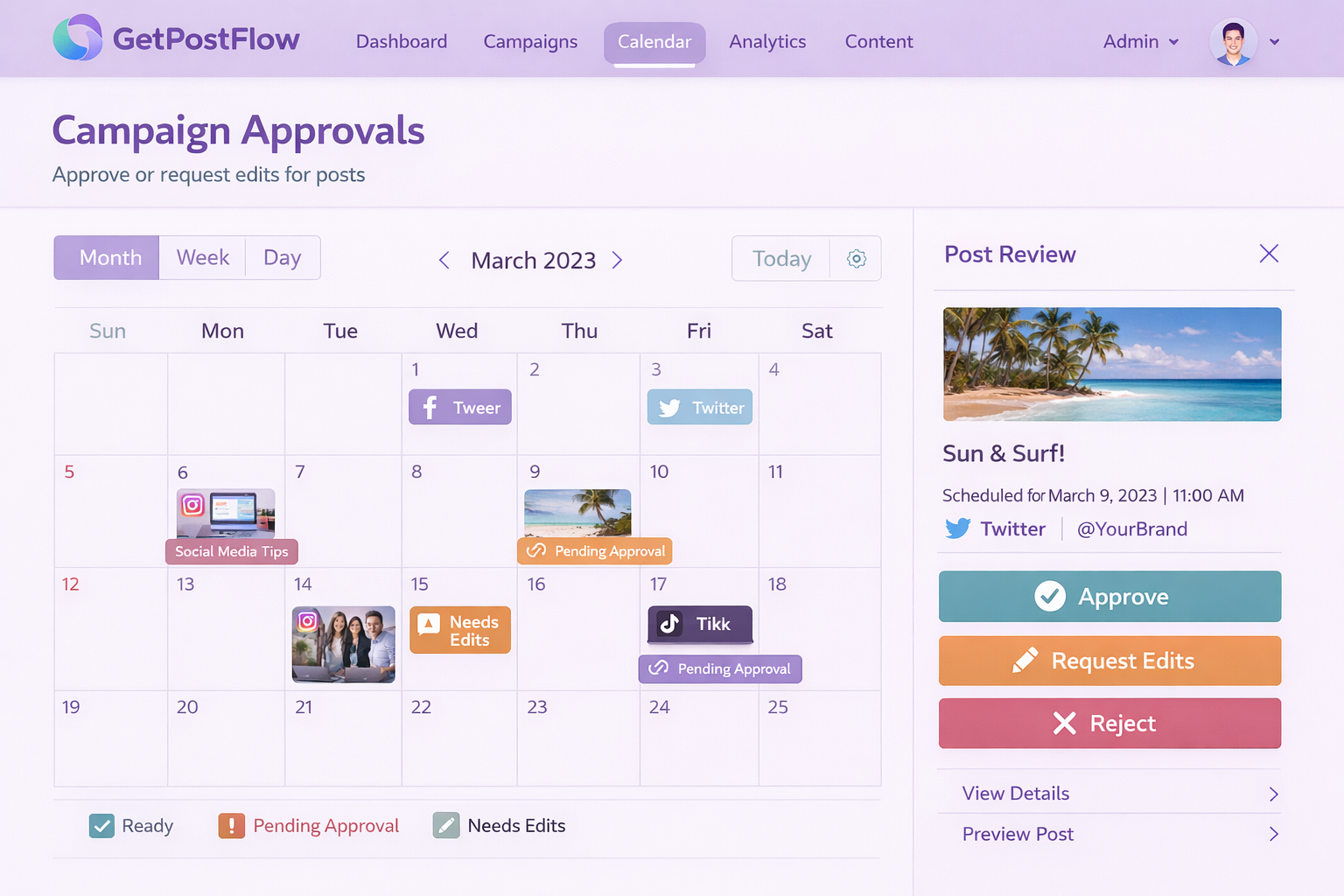The image size is (1344, 896).
Task: Expand the profile avatar menu
Action: click(x=1234, y=41)
